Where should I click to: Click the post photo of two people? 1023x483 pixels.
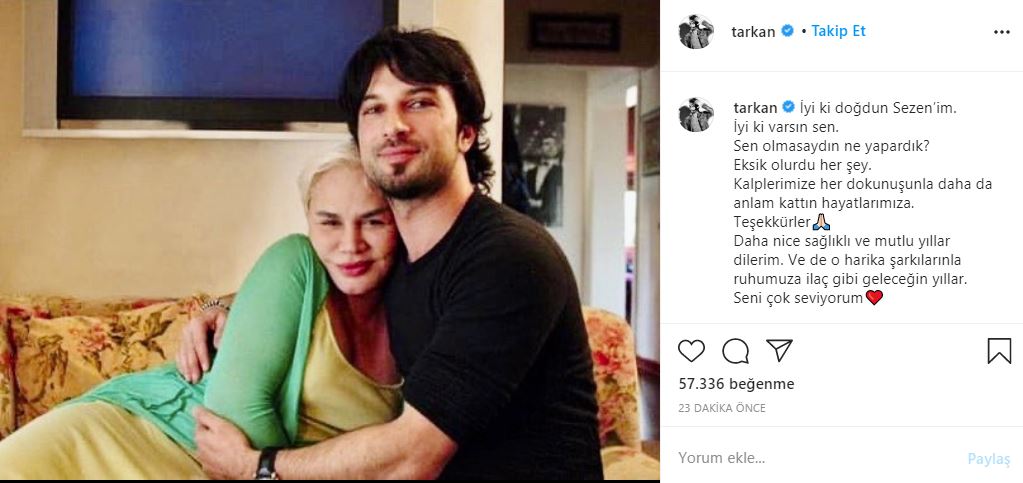(329, 240)
